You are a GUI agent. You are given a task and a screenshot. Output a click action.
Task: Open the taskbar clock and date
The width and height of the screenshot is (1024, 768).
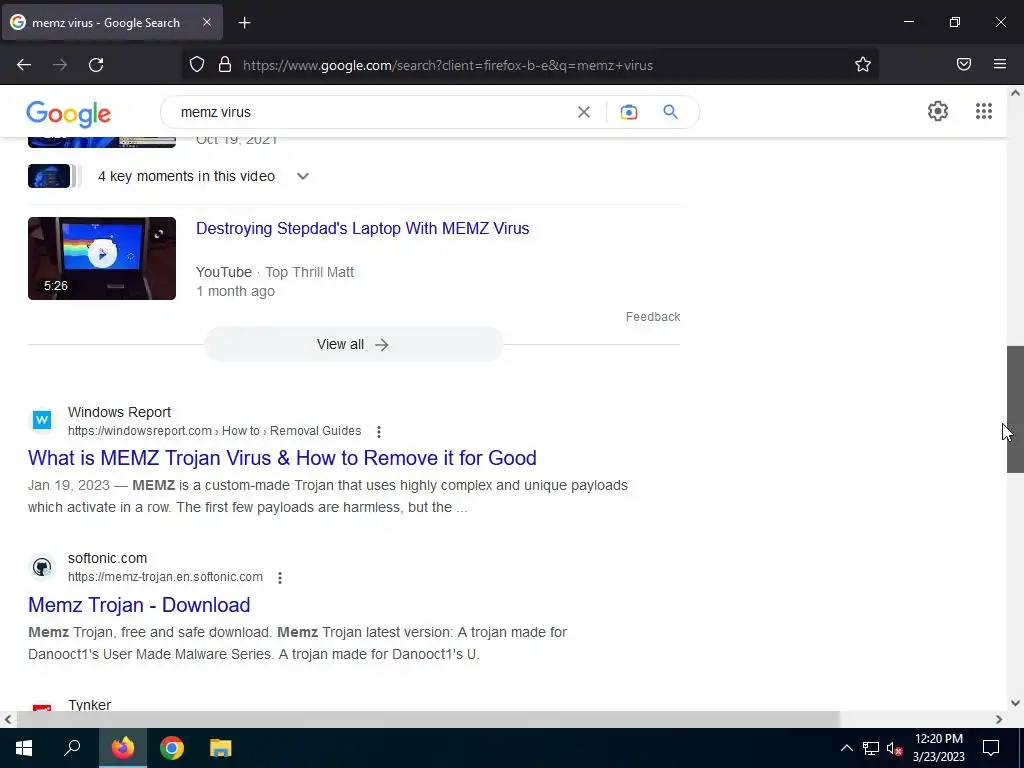(x=938, y=748)
